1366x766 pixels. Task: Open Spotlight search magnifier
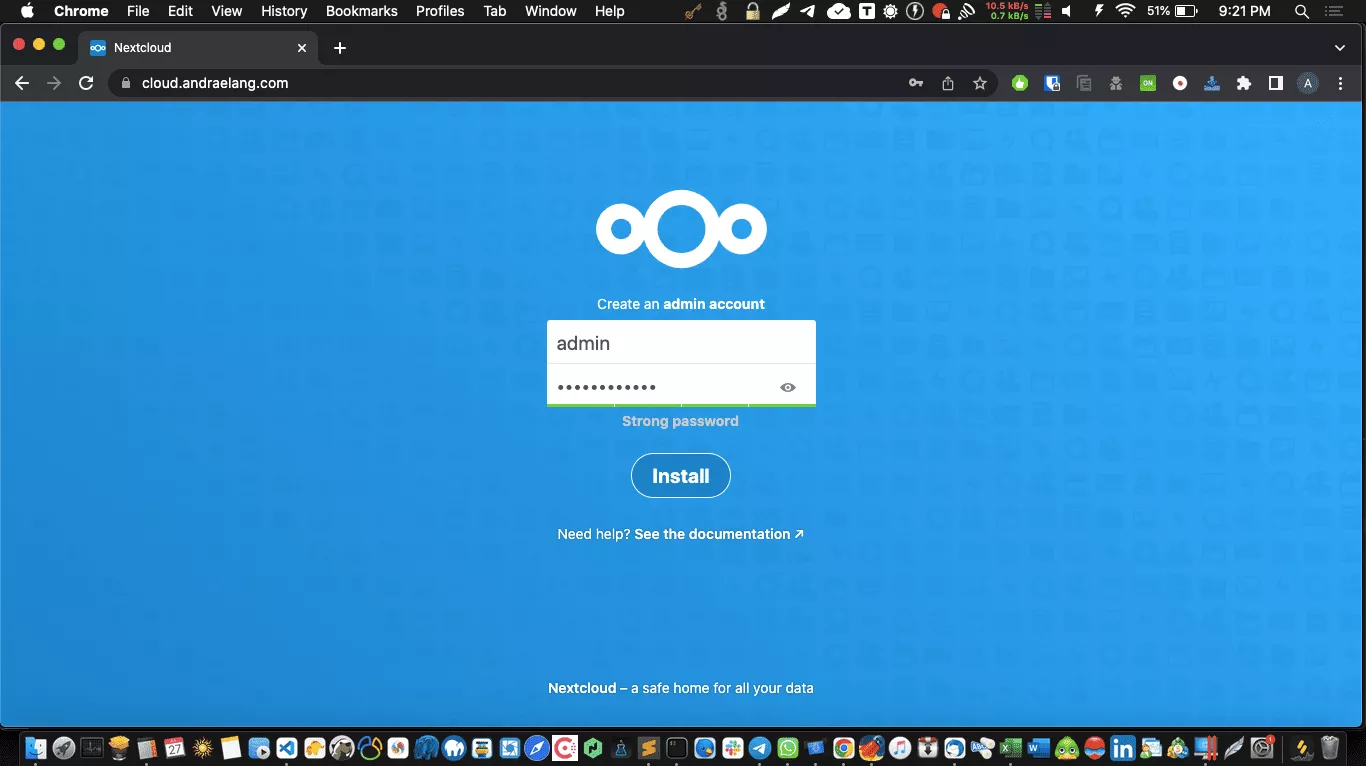click(1302, 11)
